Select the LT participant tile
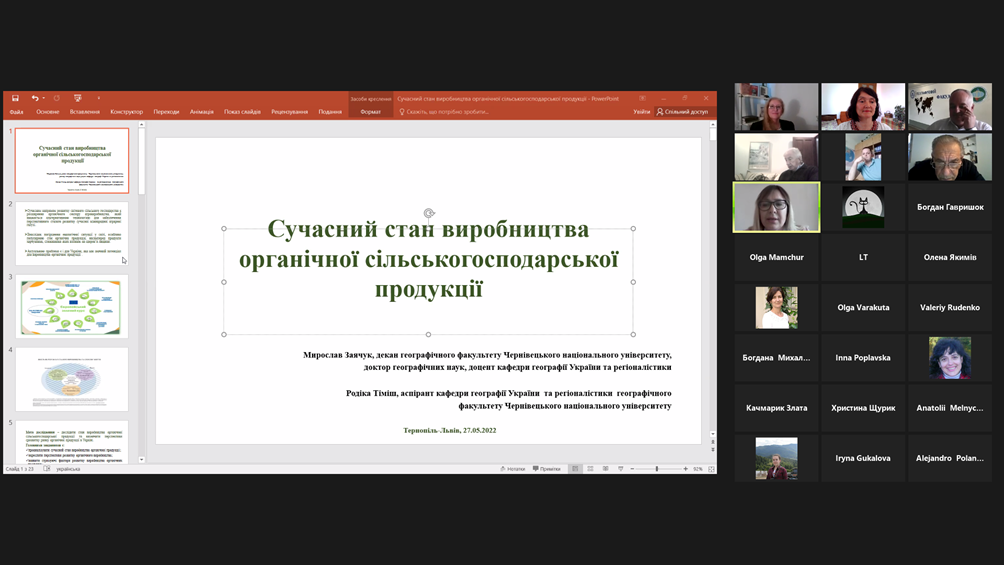1004x565 pixels. [863, 257]
